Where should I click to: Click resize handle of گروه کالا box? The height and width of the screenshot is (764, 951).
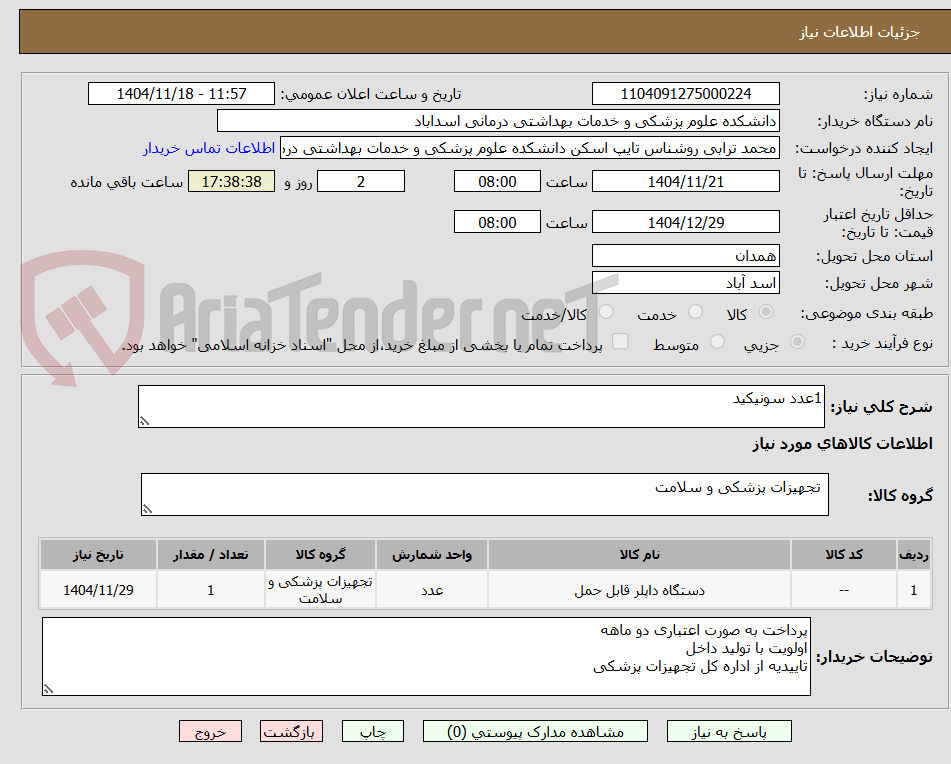(147, 509)
